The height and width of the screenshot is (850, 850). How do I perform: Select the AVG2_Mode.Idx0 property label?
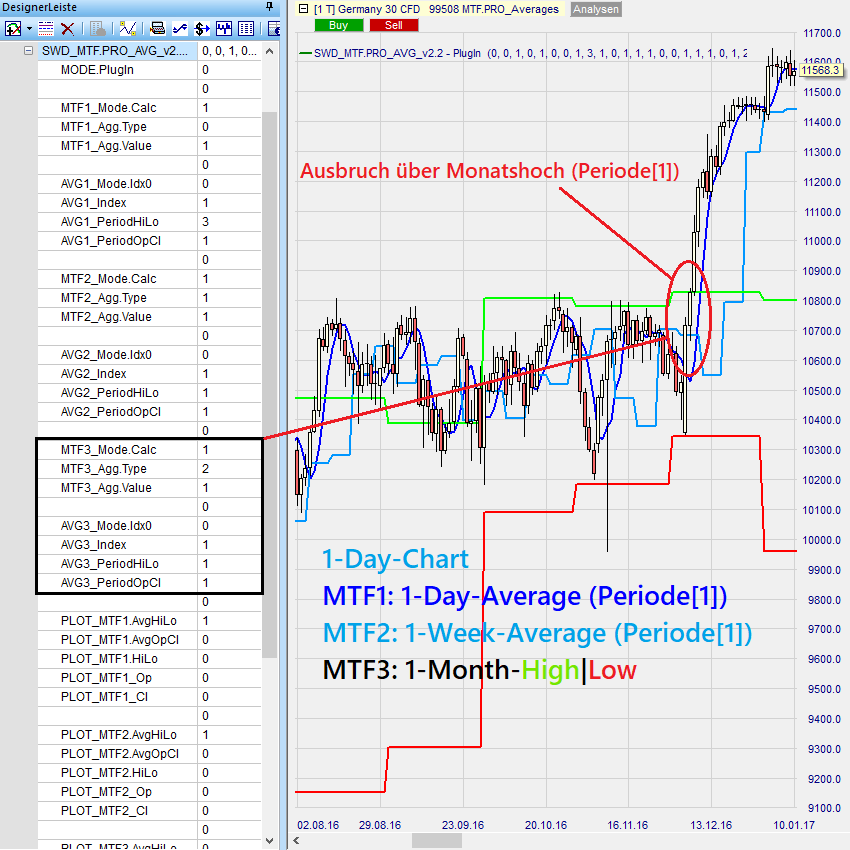pos(106,355)
